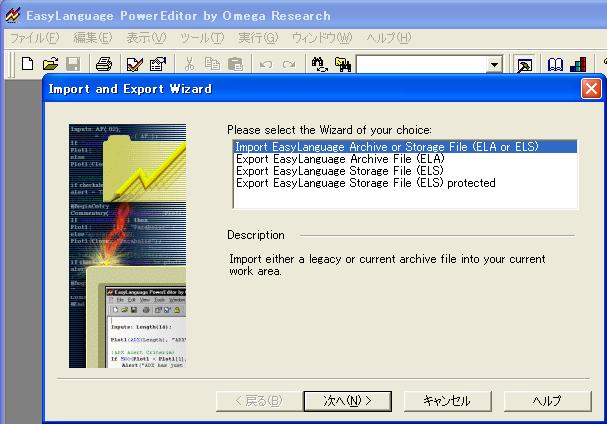The image size is (607, 425).
Task: Click the 次へ(N) > next button
Action: [347, 401]
